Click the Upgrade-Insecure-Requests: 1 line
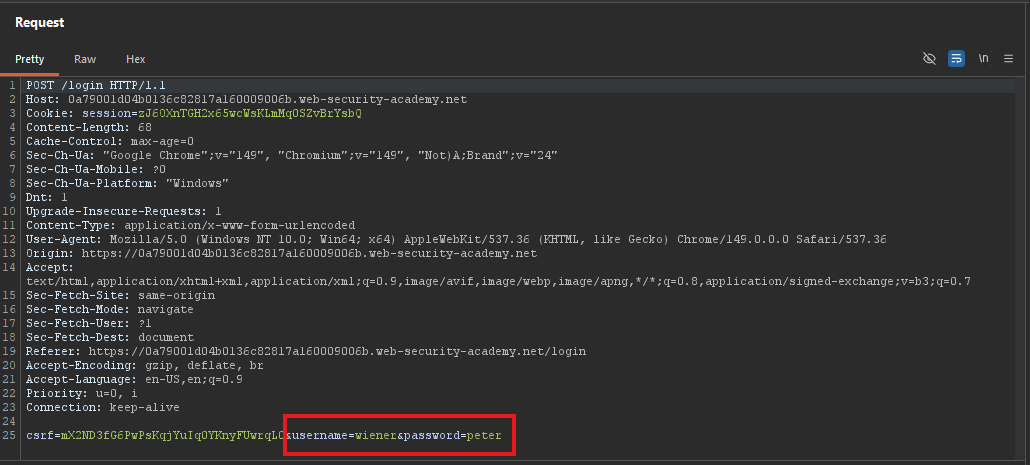Screen dimensions: 1030x465 pos(123,211)
